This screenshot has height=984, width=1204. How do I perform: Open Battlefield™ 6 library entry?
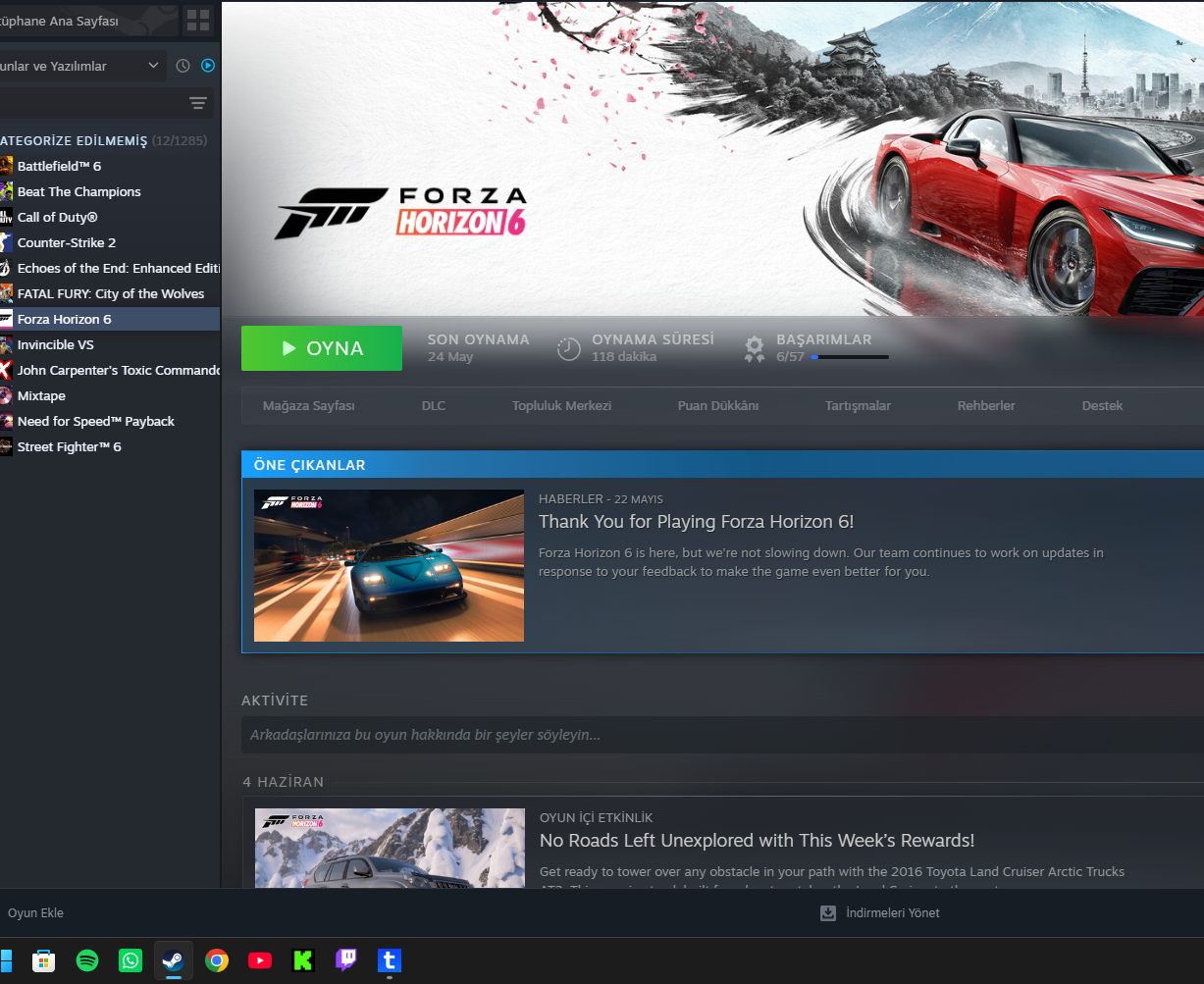click(110, 166)
